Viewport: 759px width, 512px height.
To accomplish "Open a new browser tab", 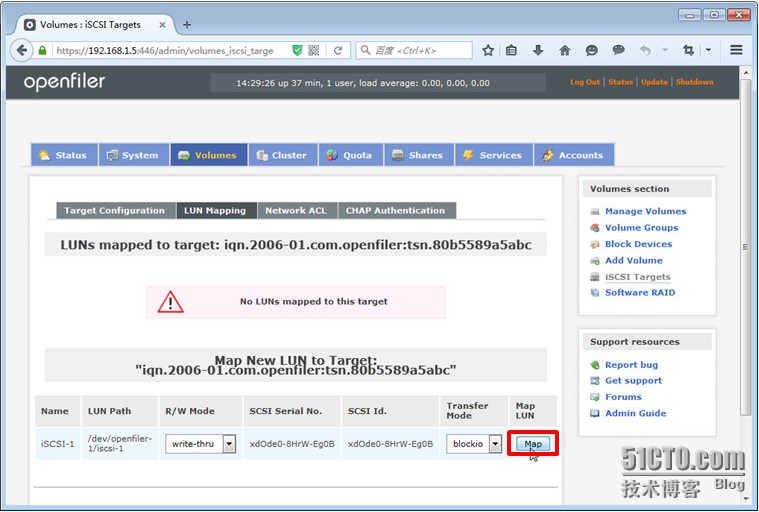I will coord(187,25).
